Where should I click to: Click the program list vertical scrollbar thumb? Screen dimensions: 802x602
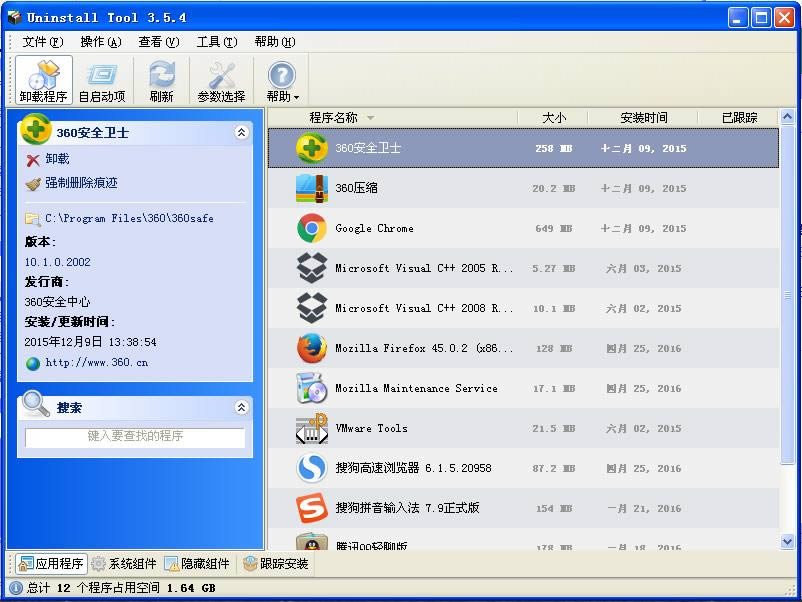point(787,295)
